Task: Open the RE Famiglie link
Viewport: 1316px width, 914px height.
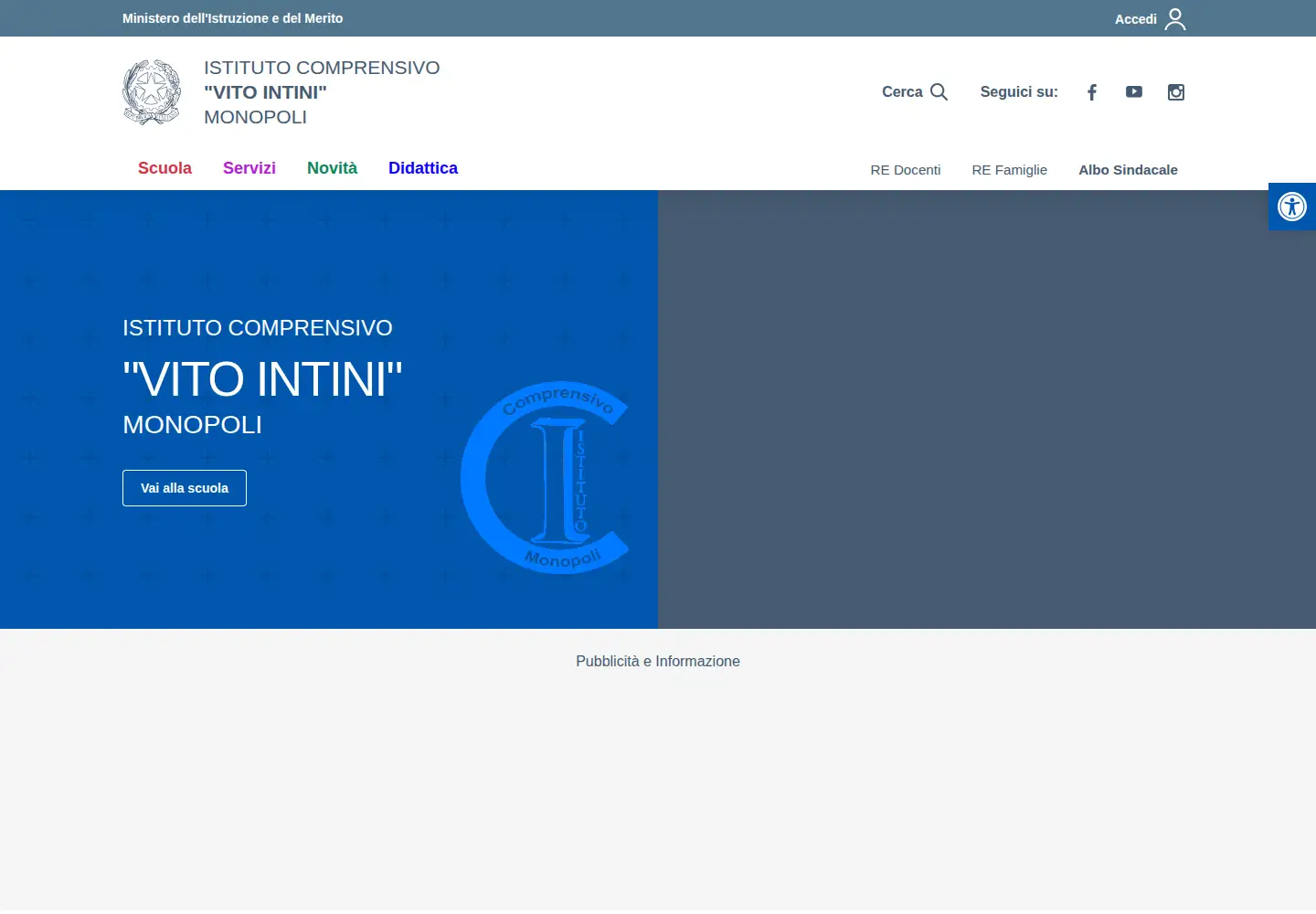Action: (1010, 170)
